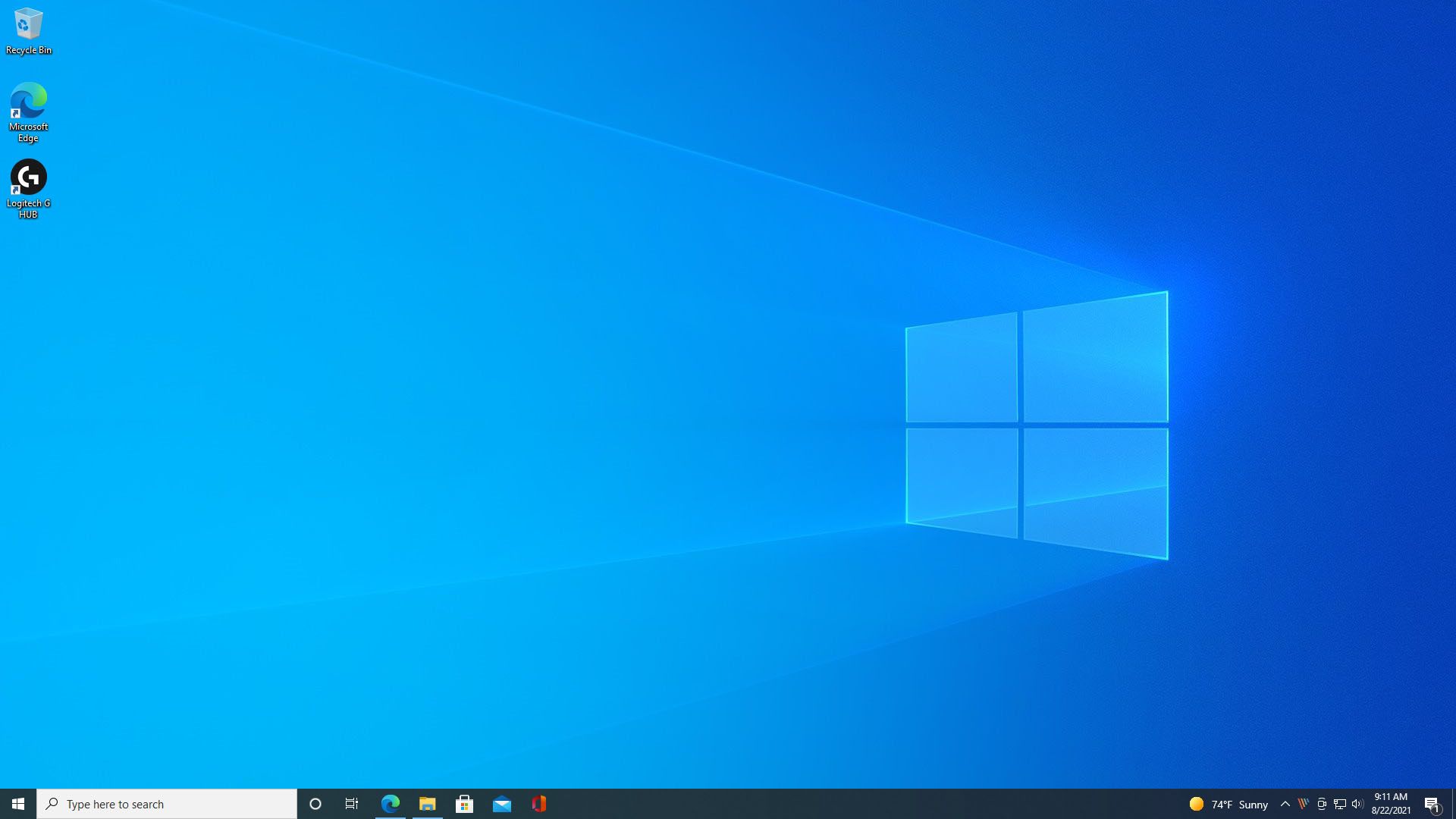
Task: Open Mail app from taskbar
Action: click(x=502, y=804)
